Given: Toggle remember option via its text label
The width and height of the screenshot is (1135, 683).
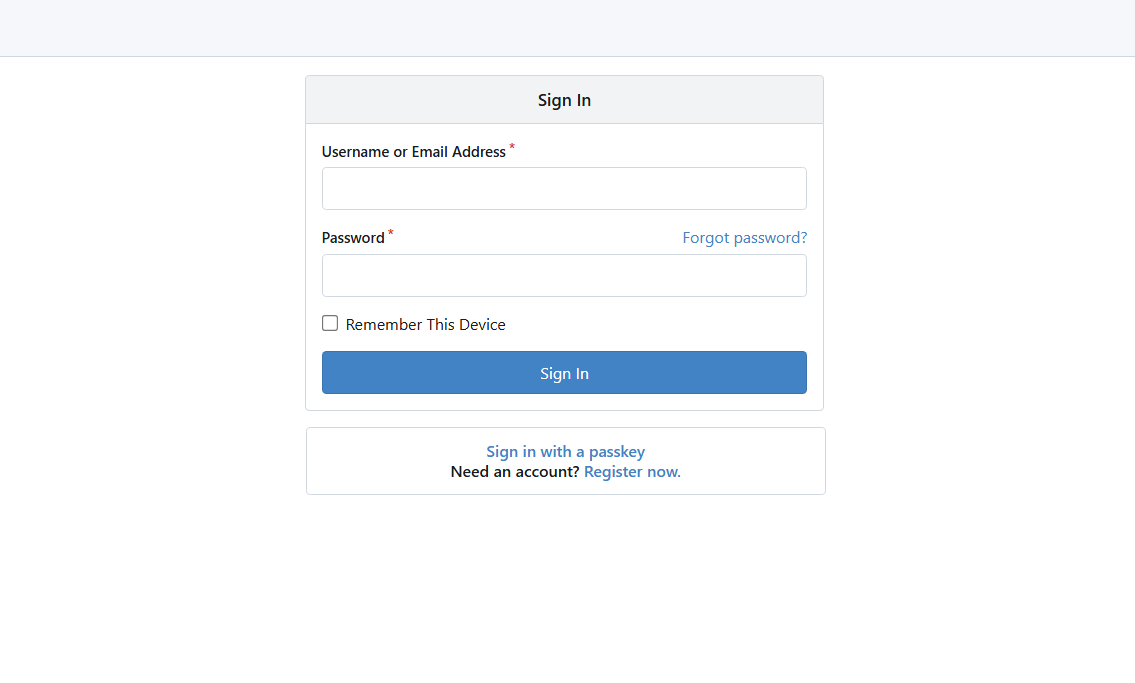Looking at the screenshot, I should pyautogui.click(x=425, y=325).
